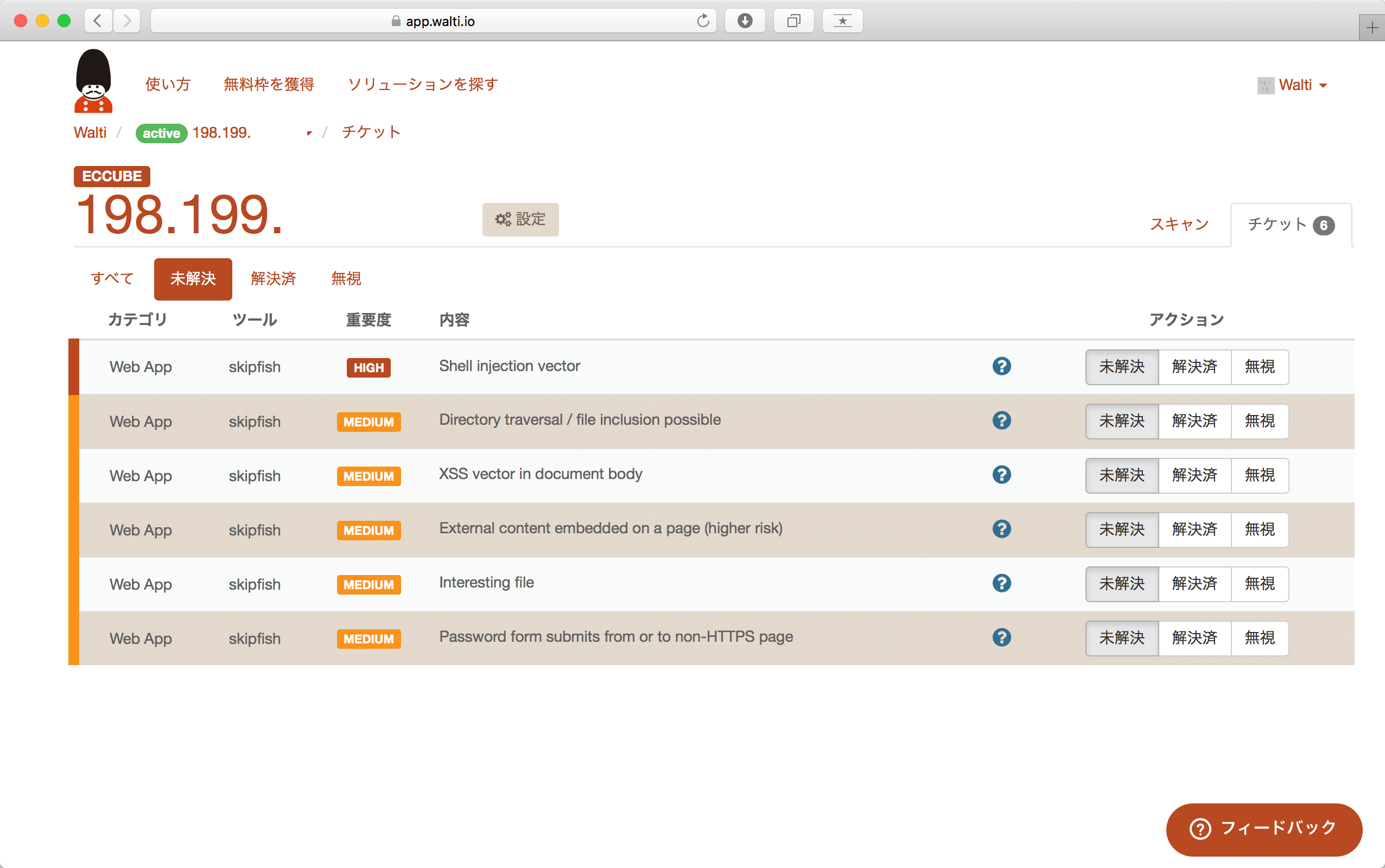Set External content ticket to 無視
The height and width of the screenshot is (868, 1385).
coord(1260,530)
